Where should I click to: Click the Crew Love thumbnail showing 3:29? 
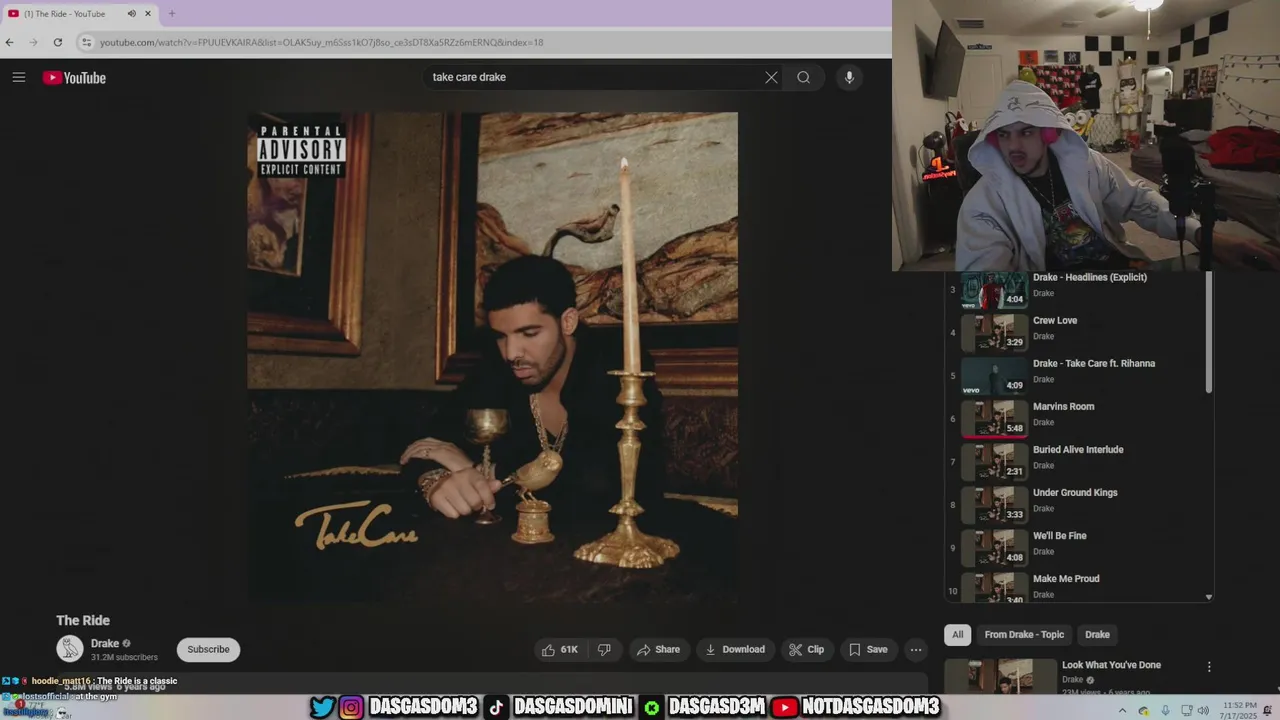(x=995, y=332)
